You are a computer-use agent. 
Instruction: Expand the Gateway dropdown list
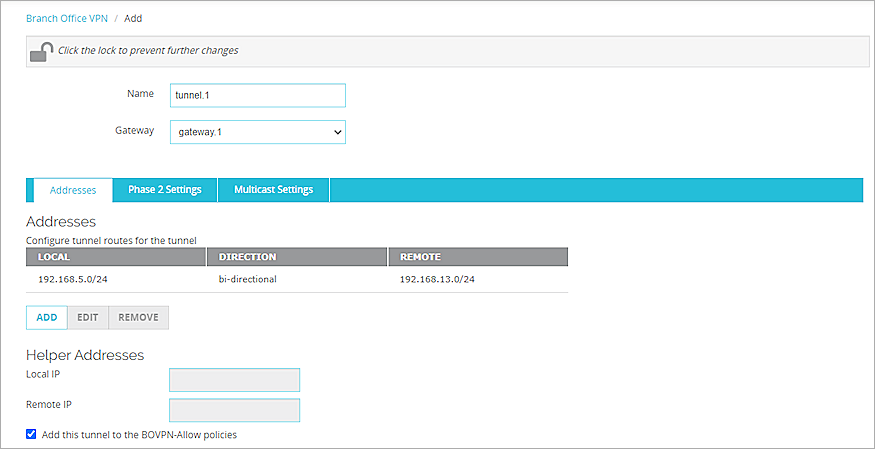click(x=257, y=132)
